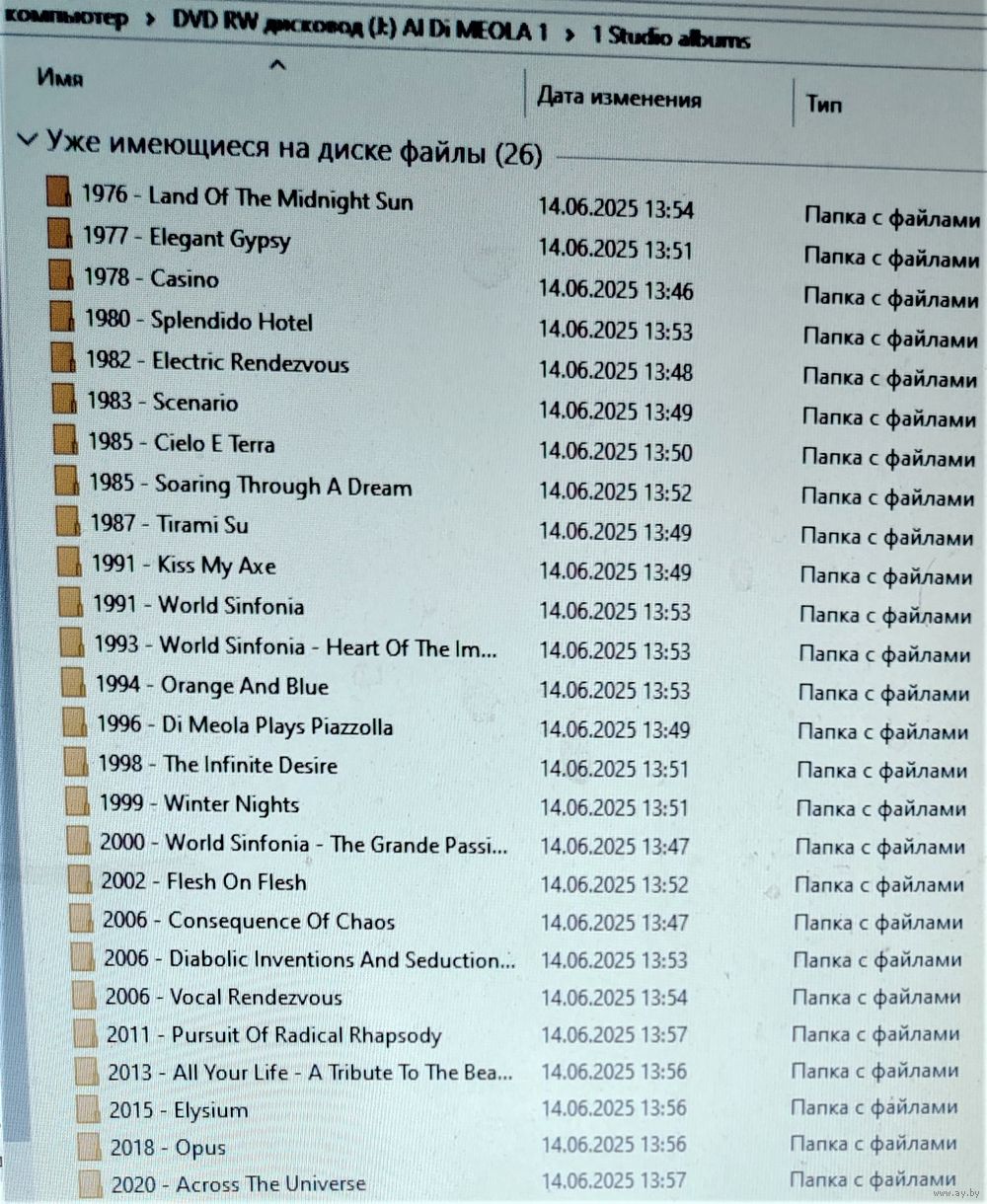987x1204 pixels.
Task: Select the folder icon for 1998 - The Infinite Desire
Action: coord(76,763)
